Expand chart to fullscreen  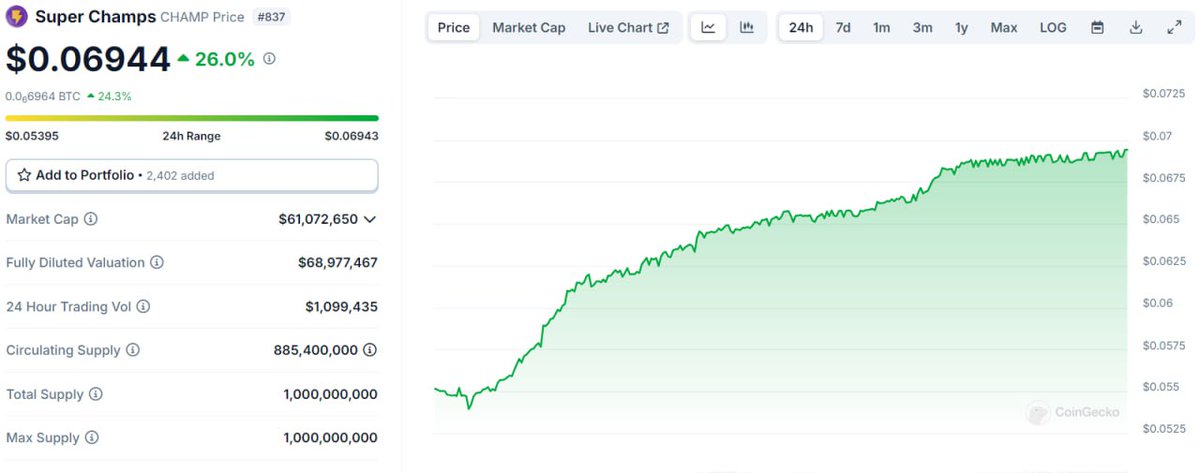tap(1175, 27)
